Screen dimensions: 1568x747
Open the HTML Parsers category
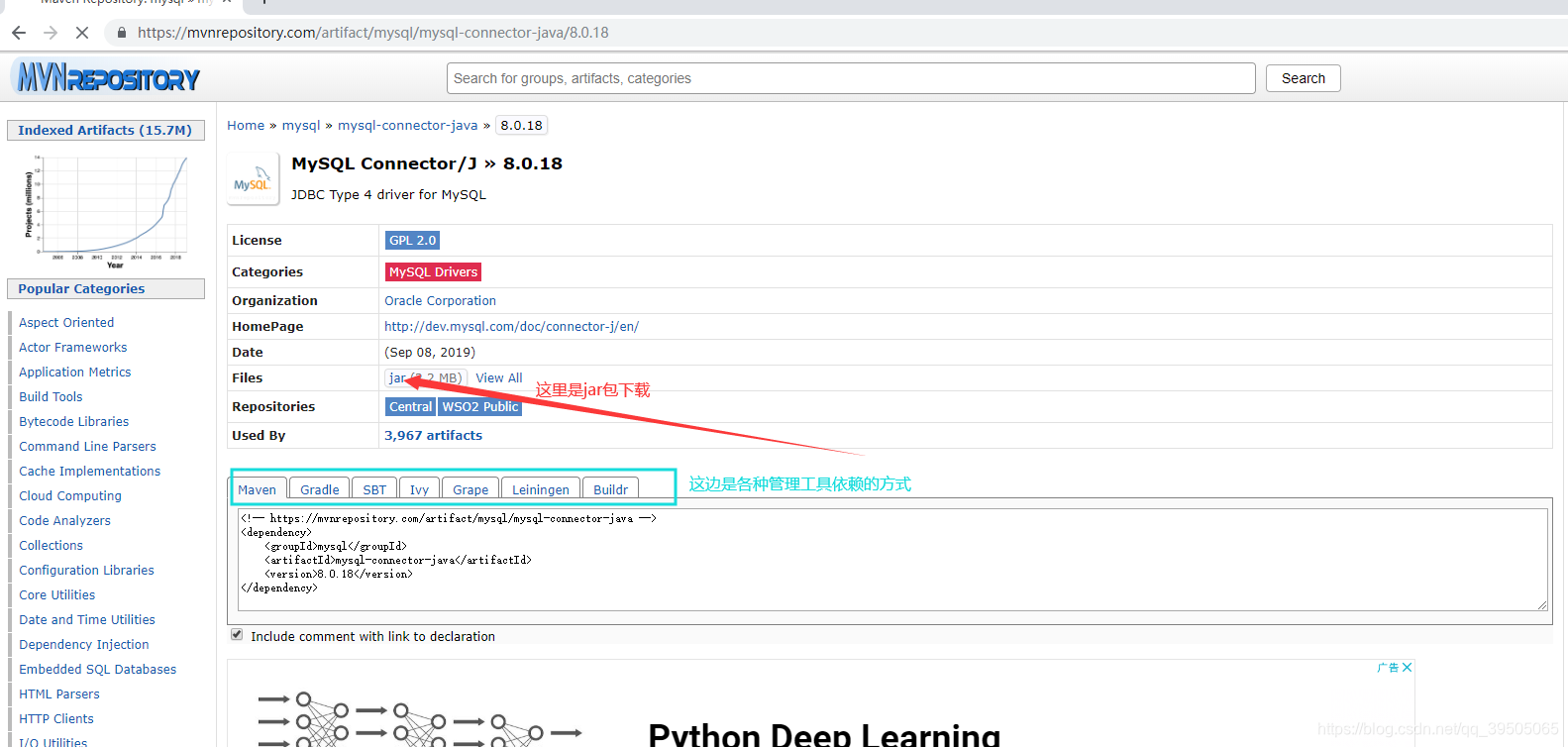59,694
